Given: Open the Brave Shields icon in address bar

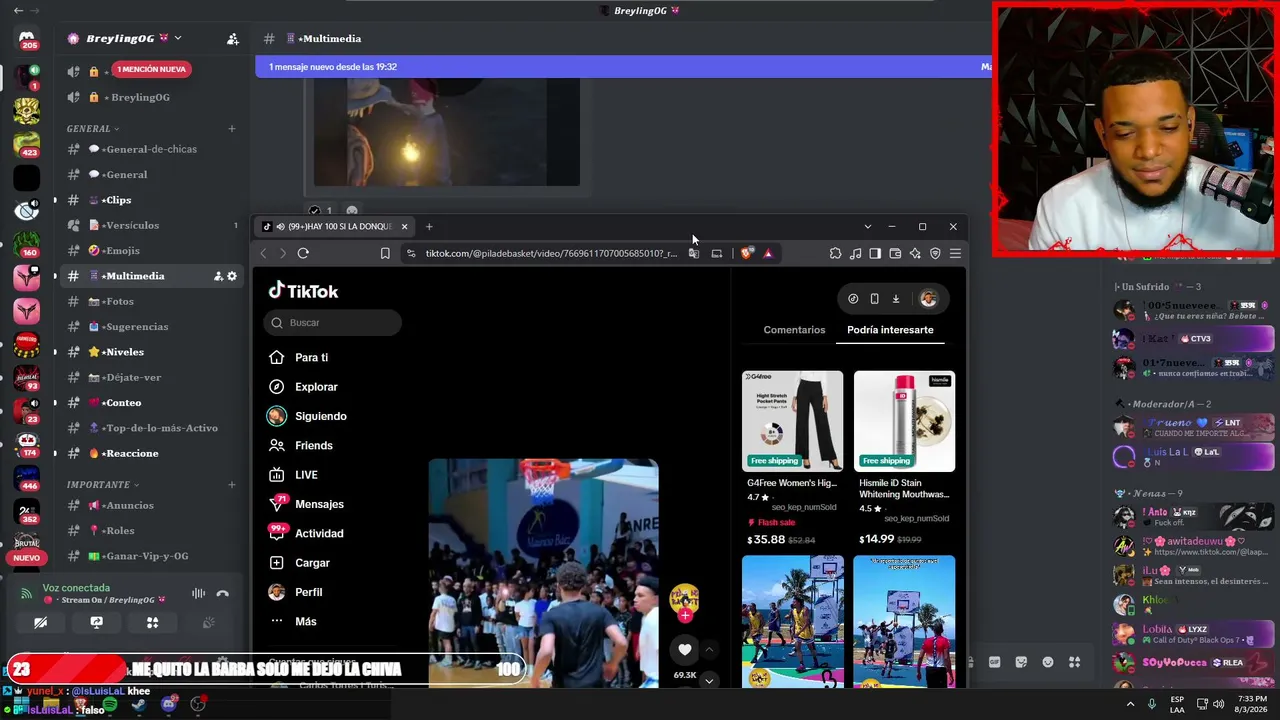Looking at the screenshot, I should coord(746,253).
